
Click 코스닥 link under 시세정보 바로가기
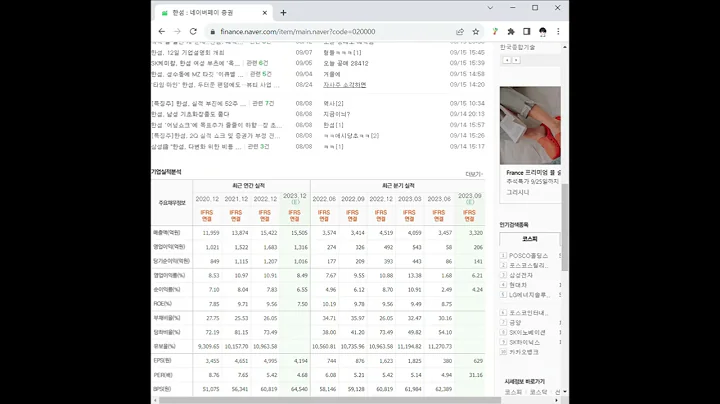click(538, 392)
